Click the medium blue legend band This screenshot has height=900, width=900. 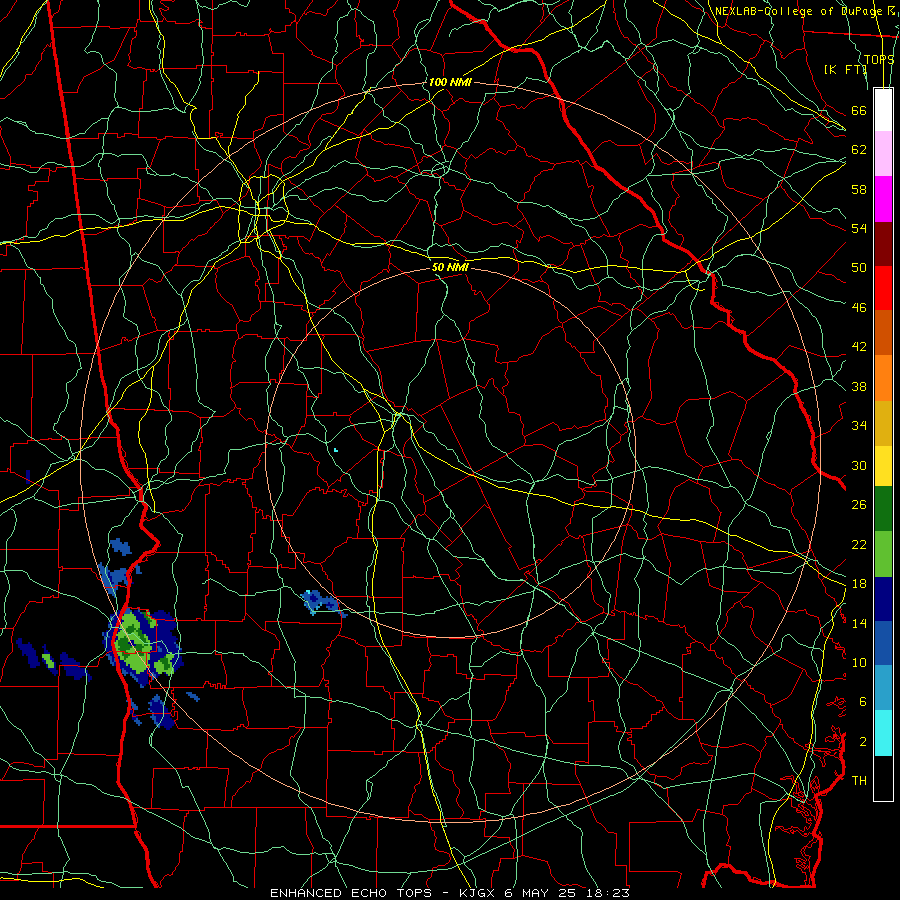883,643
